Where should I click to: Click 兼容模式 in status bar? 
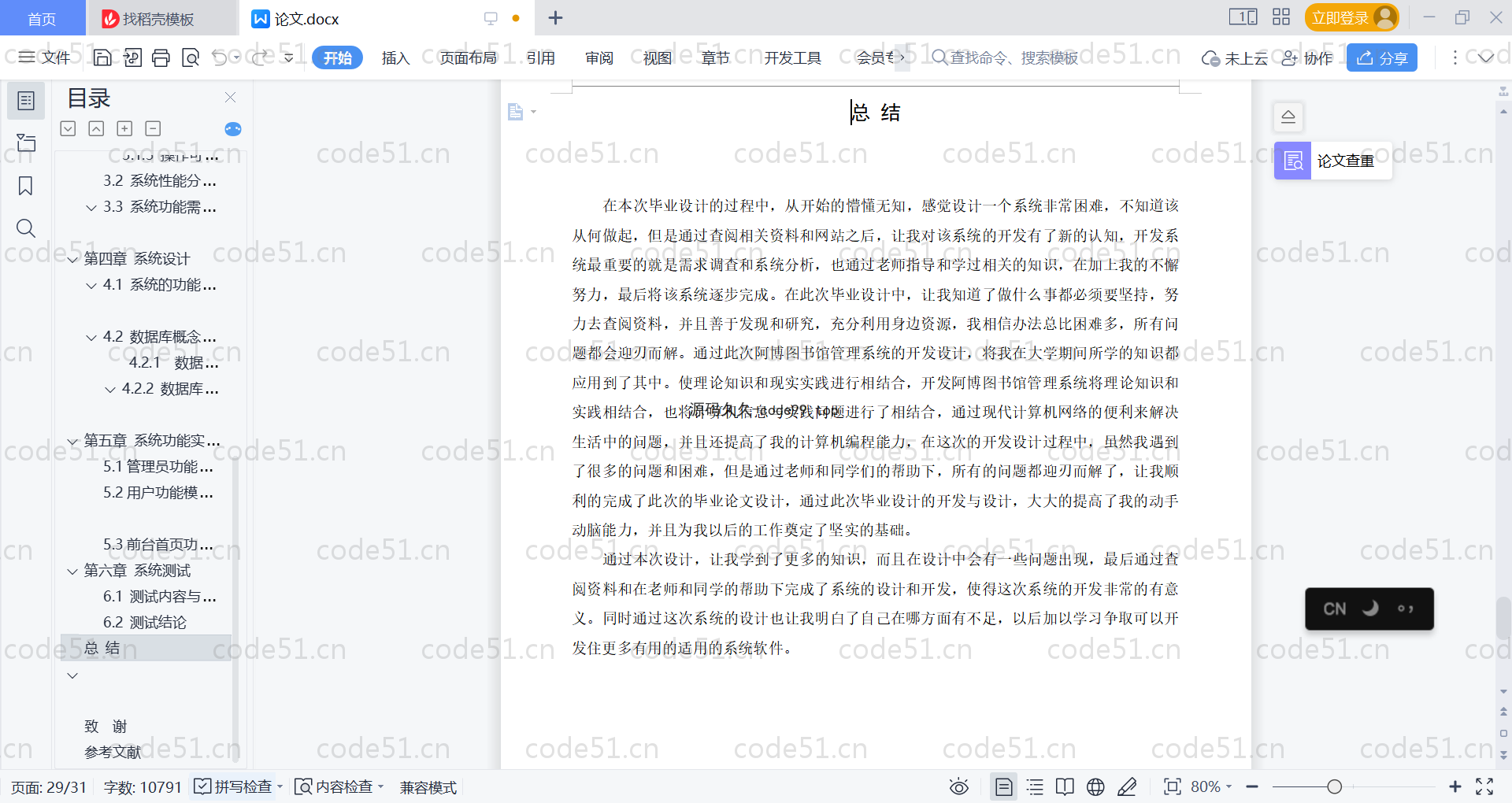428,787
